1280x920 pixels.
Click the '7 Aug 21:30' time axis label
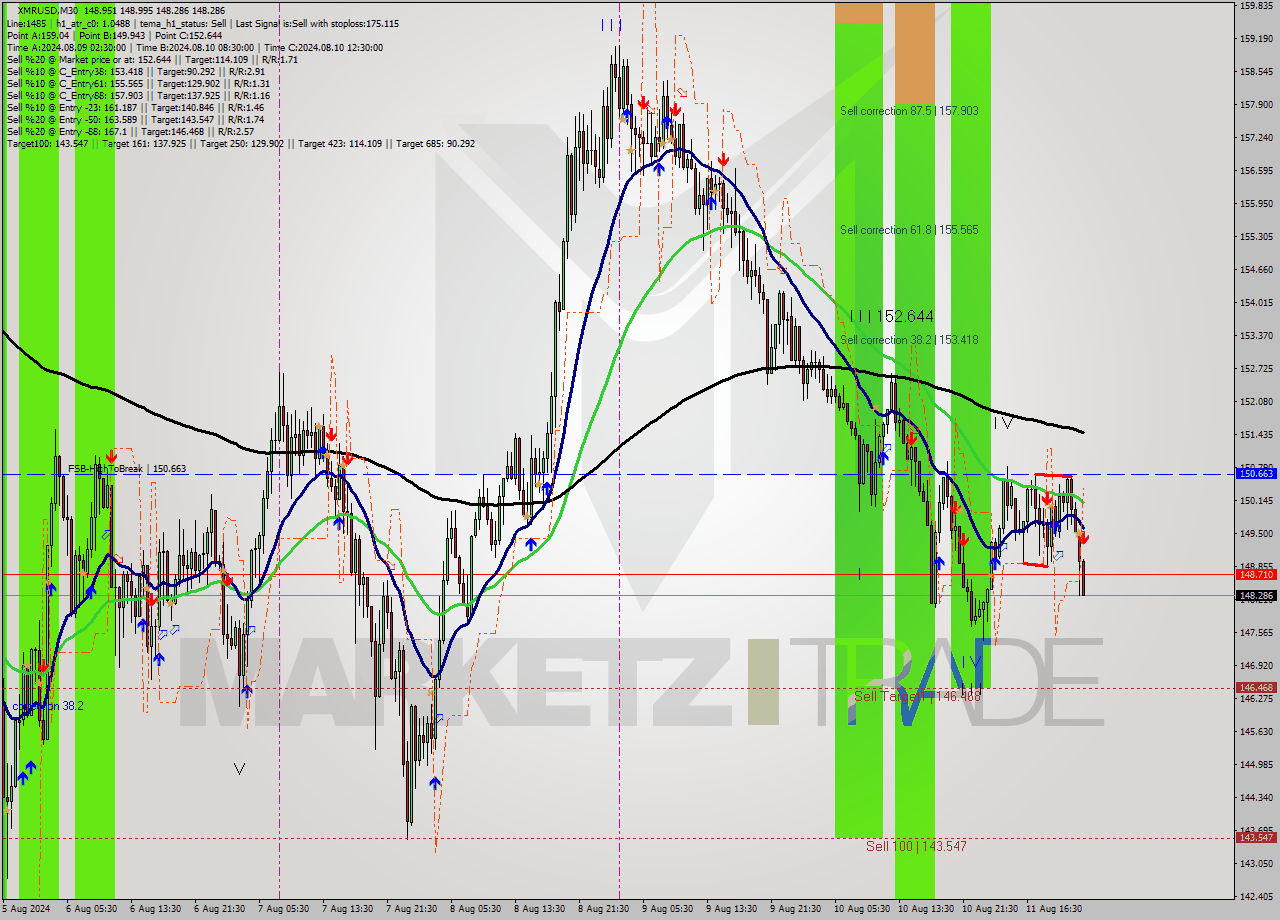coord(410,909)
